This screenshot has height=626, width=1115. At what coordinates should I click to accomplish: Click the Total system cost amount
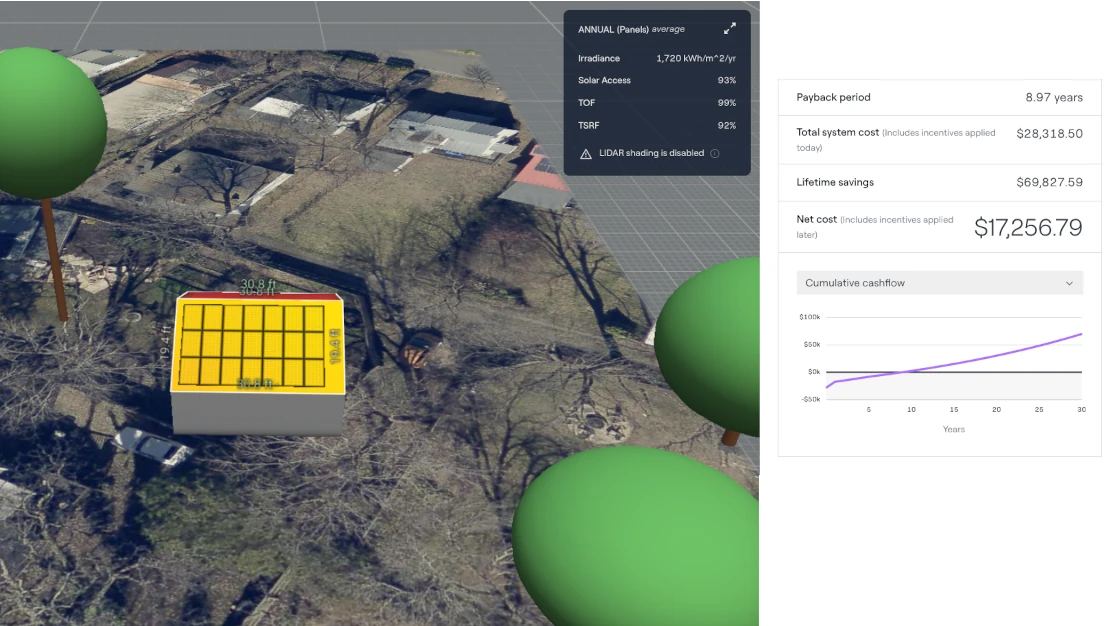click(x=1048, y=133)
